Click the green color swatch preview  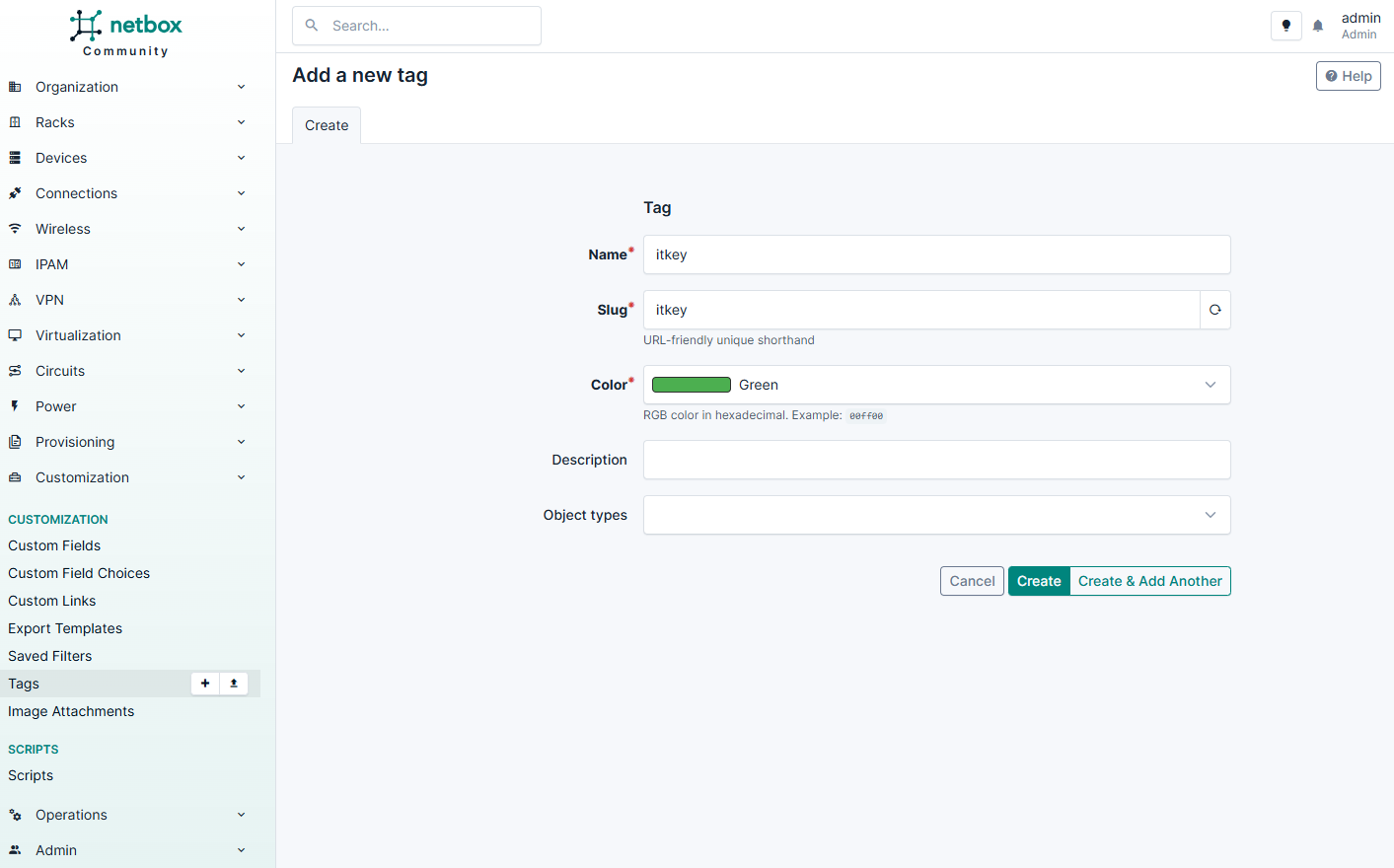click(x=691, y=385)
